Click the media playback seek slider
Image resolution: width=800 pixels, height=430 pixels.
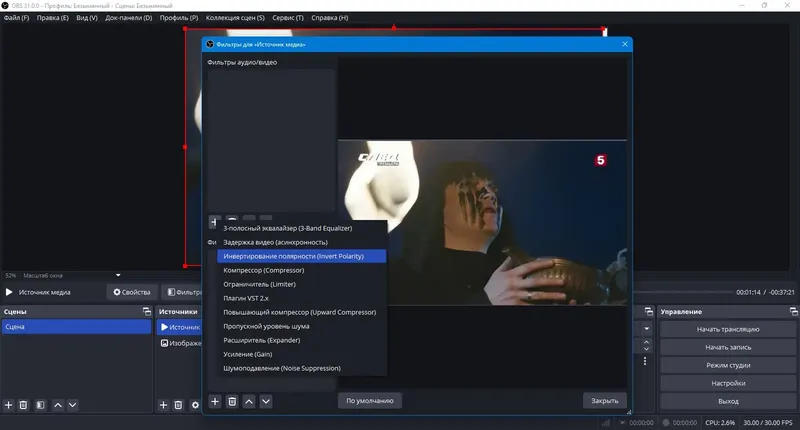click(x=683, y=292)
